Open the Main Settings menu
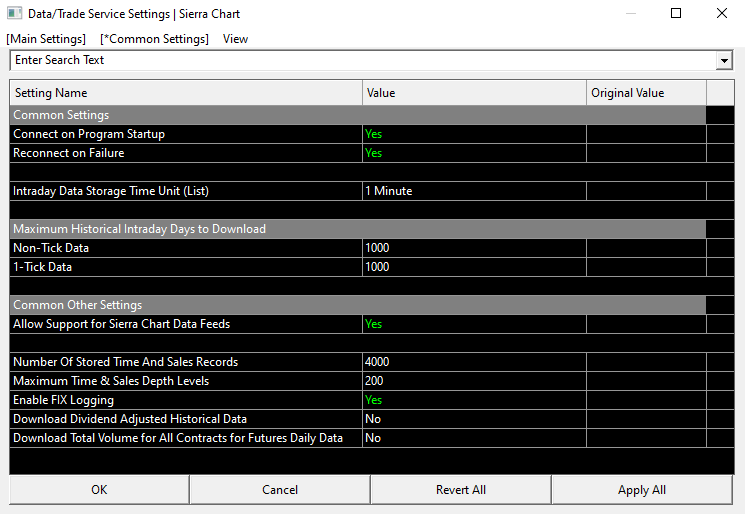The height and width of the screenshot is (514, 745). pos(46,39)
